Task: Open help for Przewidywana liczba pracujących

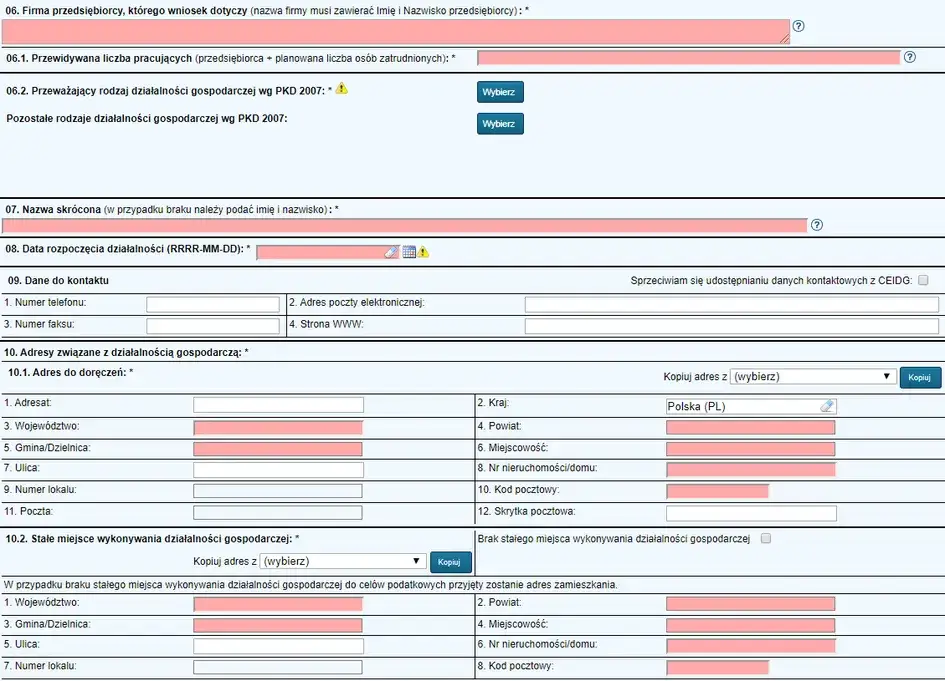Action: pyautogui.click(x=910, y=58)
